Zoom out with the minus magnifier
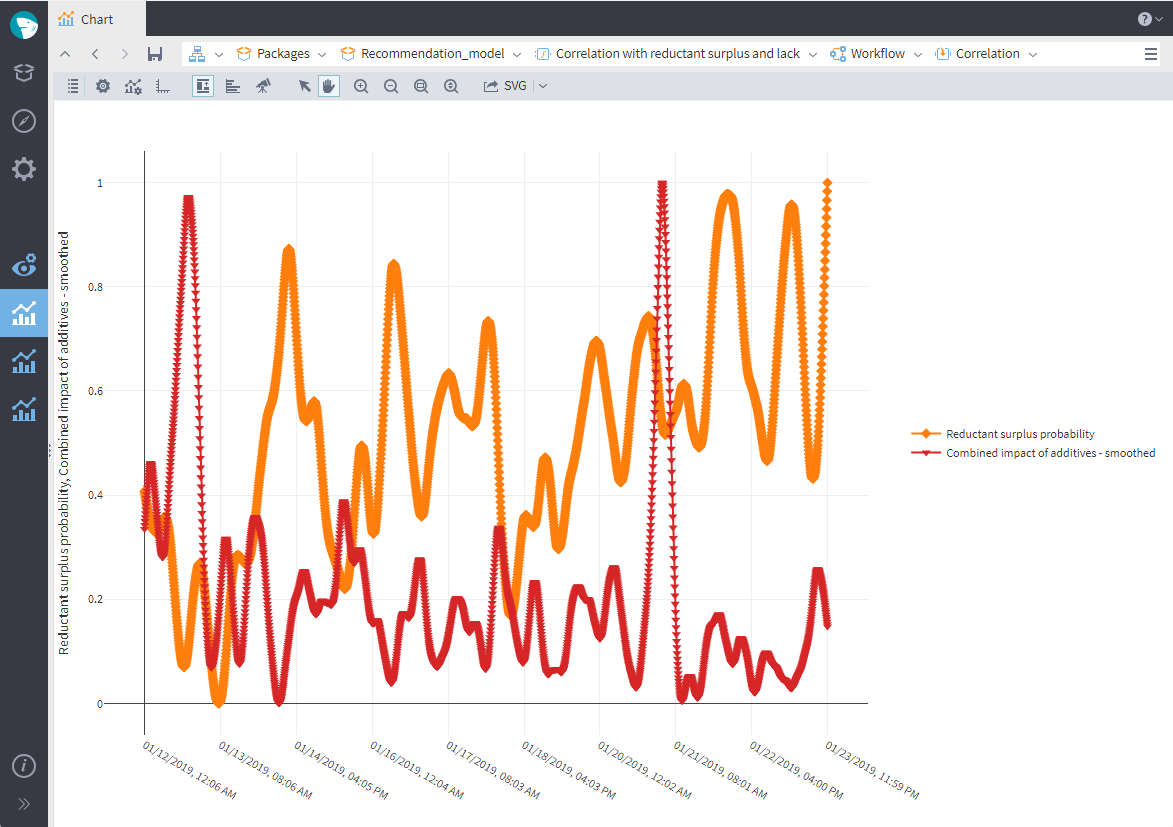 [391, 86]
